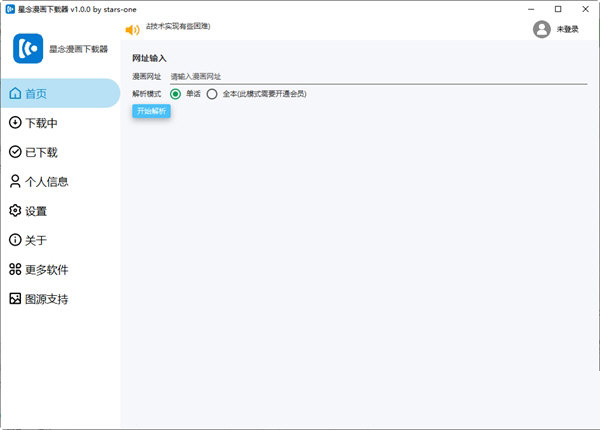Close the 星念漫画下载器 window
This screenshot has width=600, height=430.
tap(585, 8)
